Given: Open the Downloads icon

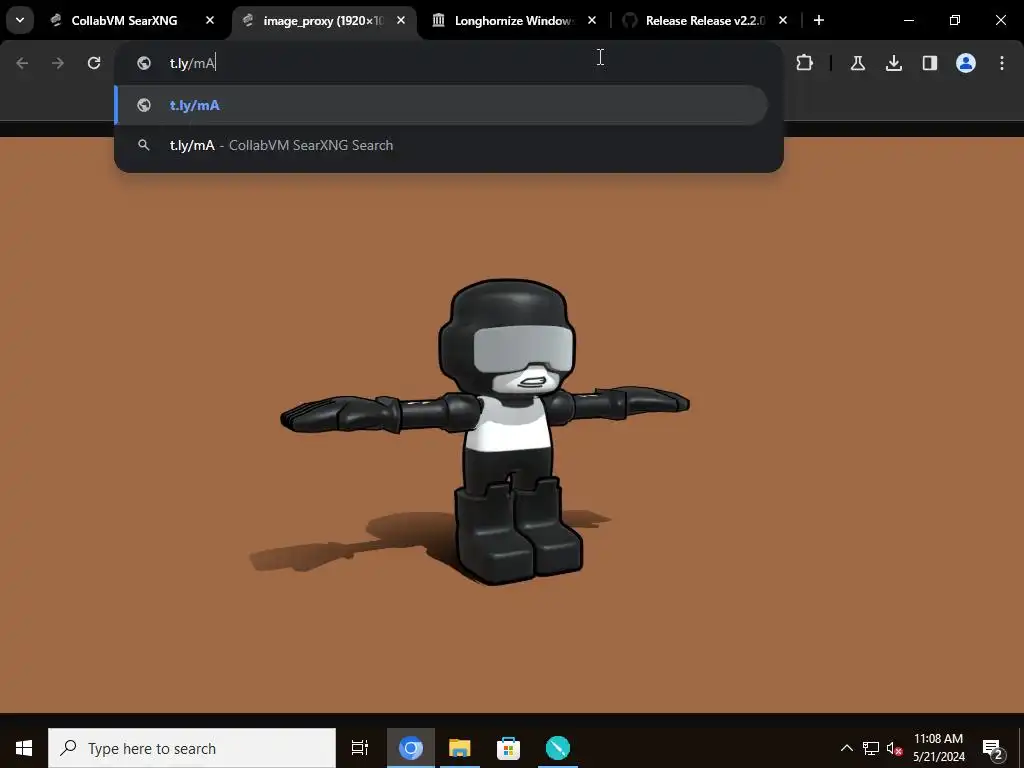Looking at the screenshot, I should tap(894, 63).
